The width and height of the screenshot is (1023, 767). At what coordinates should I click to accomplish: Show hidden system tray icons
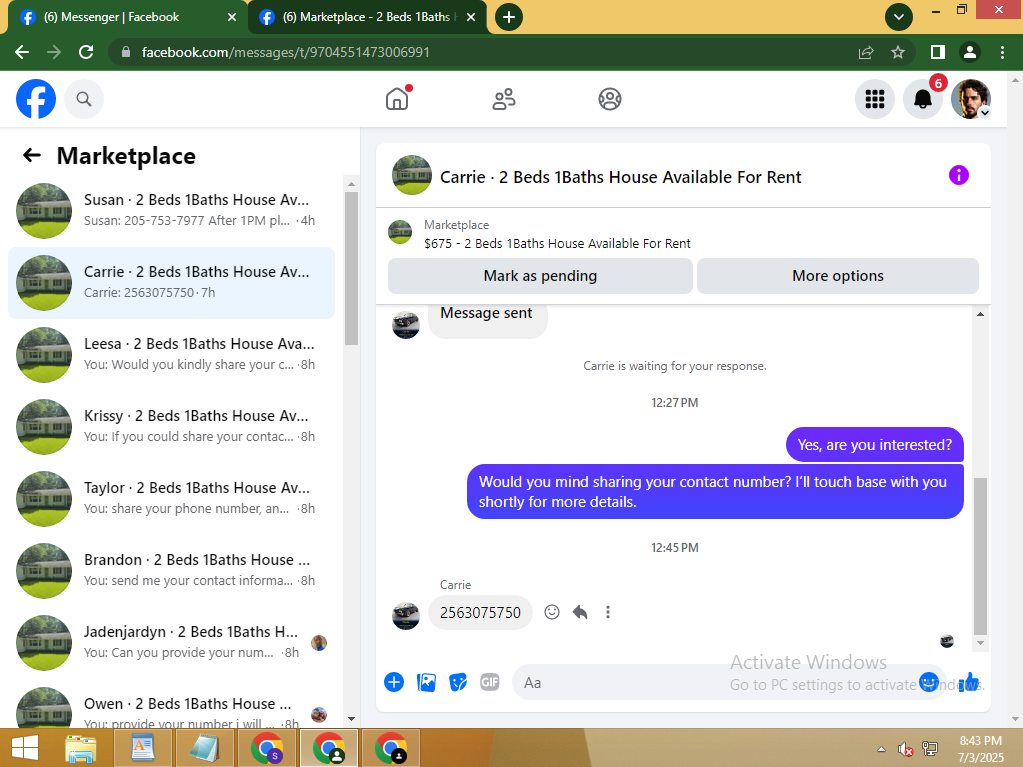pos(881,749)
